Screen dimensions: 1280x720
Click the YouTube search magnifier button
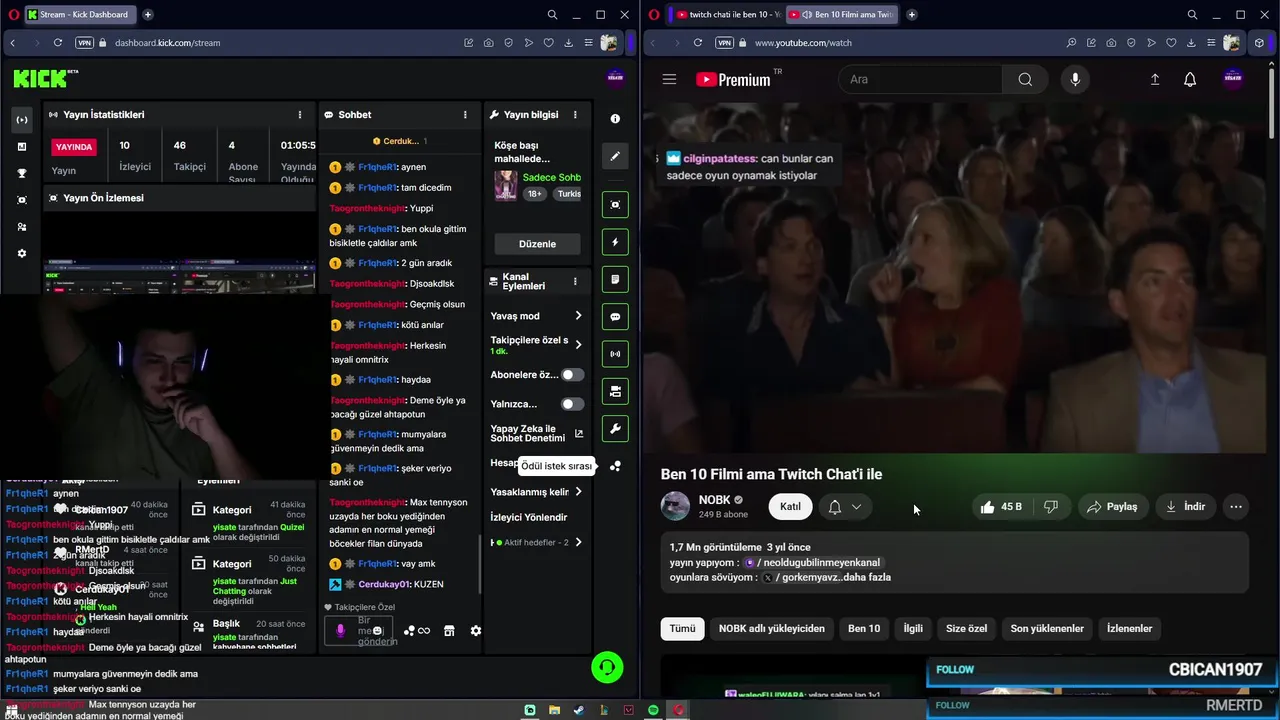click(x=1025, y=79)
